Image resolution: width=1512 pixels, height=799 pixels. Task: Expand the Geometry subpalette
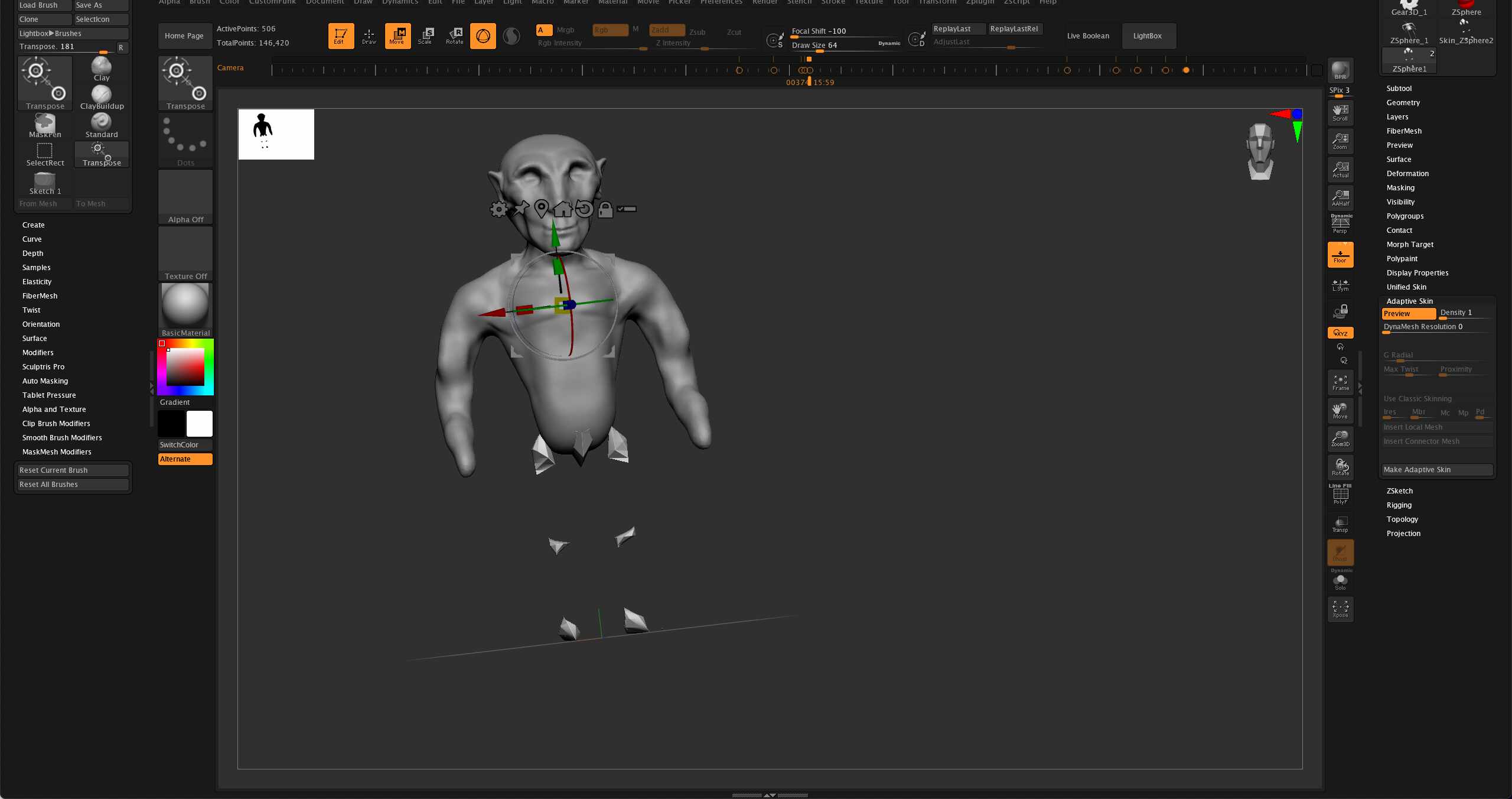pos(1403,103)
